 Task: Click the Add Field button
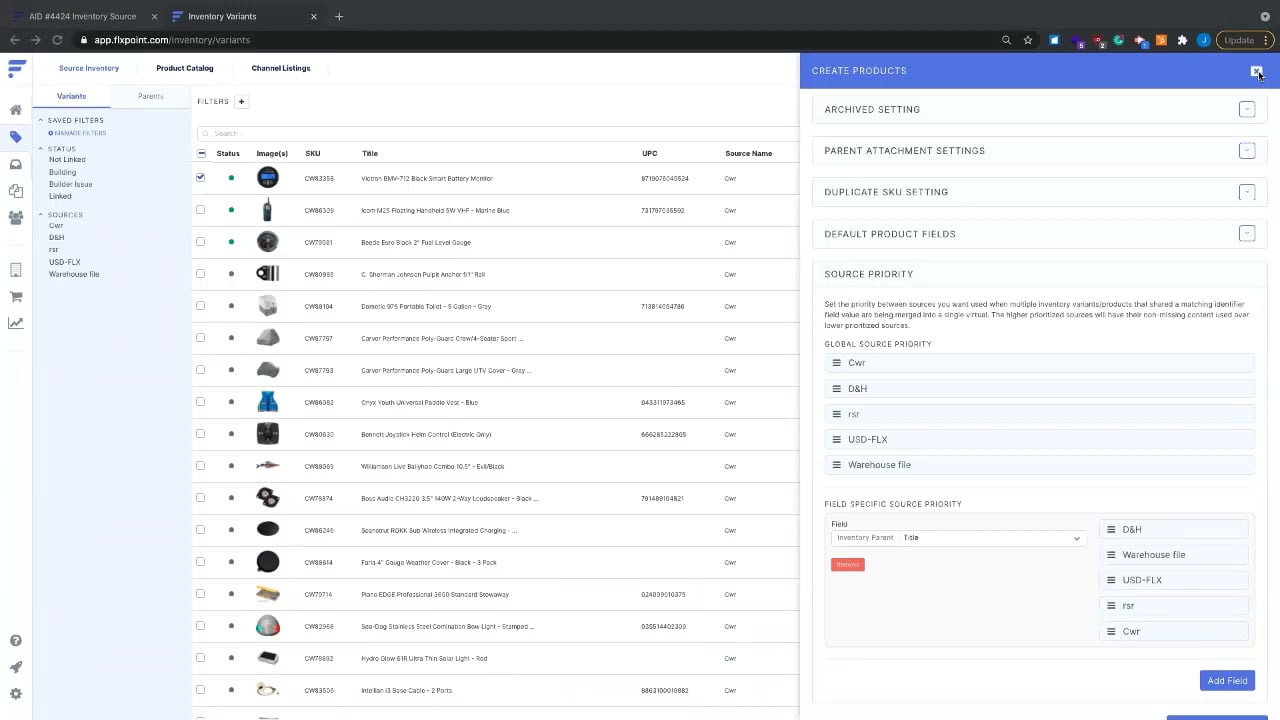tap(1227, 681)
